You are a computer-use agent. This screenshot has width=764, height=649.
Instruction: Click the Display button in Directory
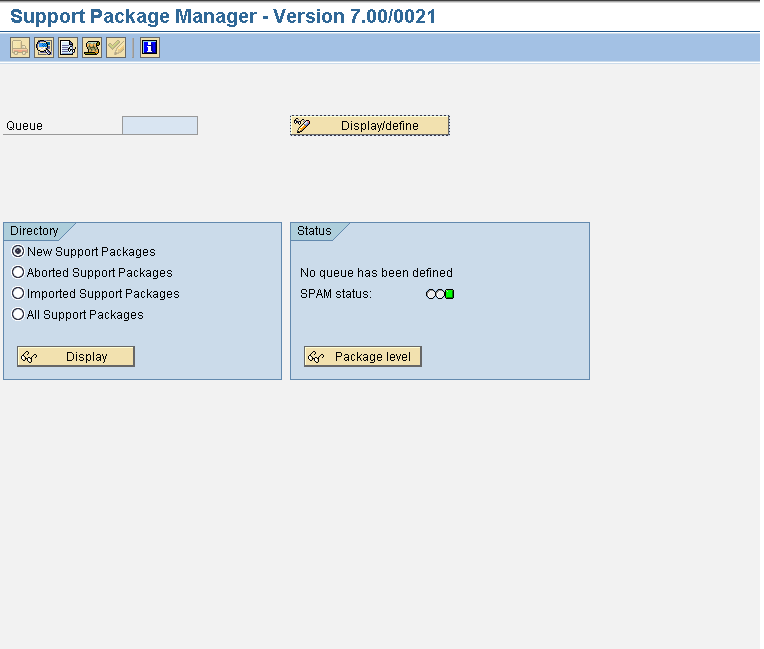point(76,357)
